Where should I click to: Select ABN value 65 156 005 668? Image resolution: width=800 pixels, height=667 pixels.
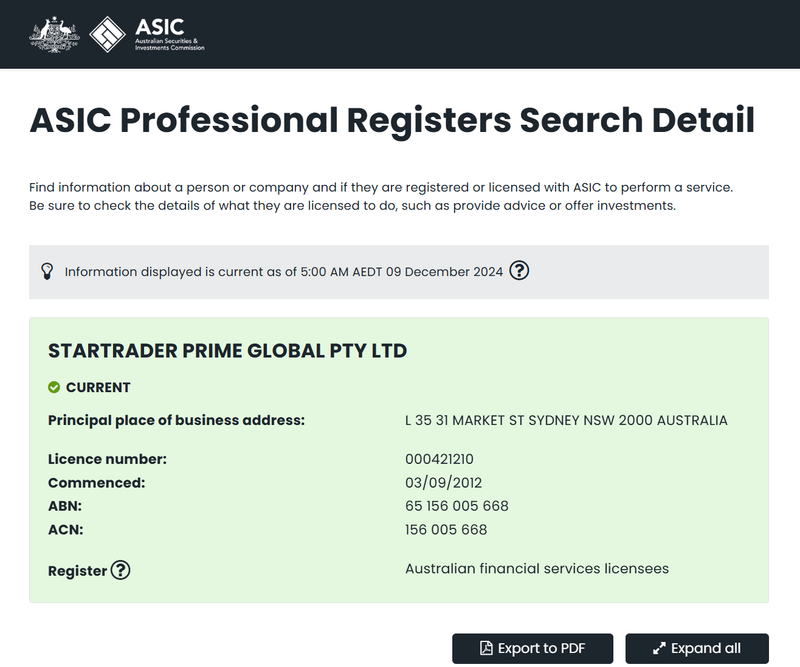pos(457,506)
